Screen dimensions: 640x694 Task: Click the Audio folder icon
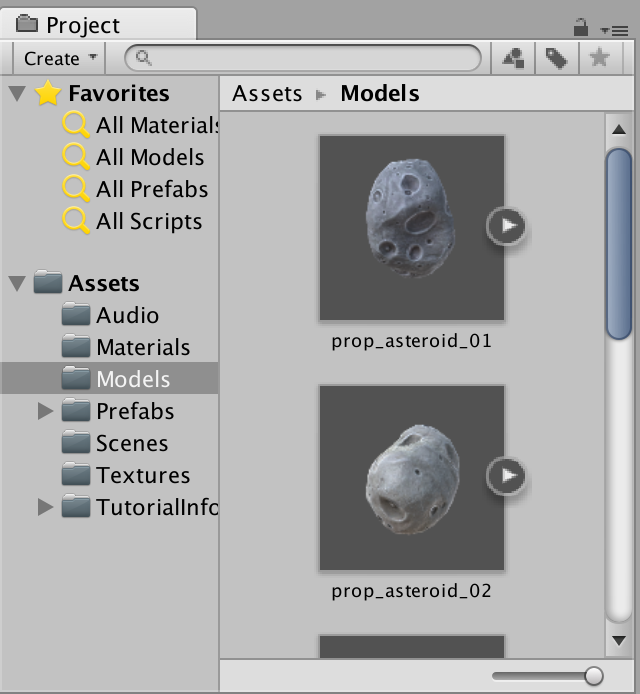(76, 314)
